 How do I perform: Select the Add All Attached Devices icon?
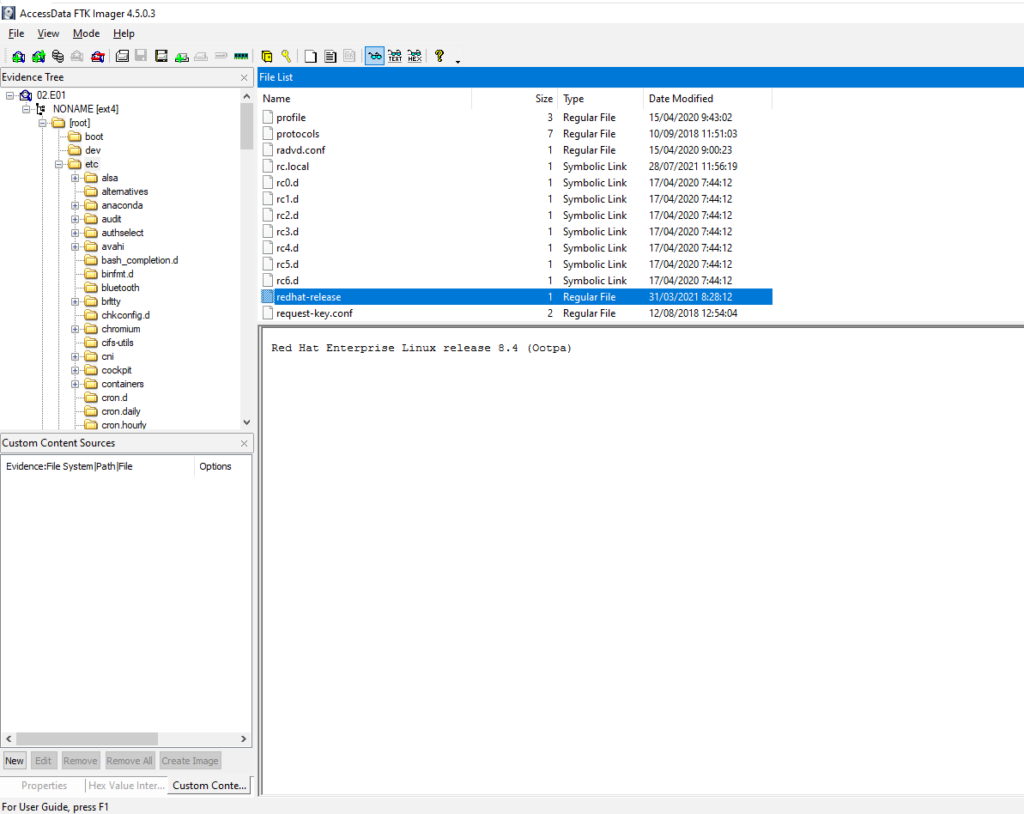point(38,56)
